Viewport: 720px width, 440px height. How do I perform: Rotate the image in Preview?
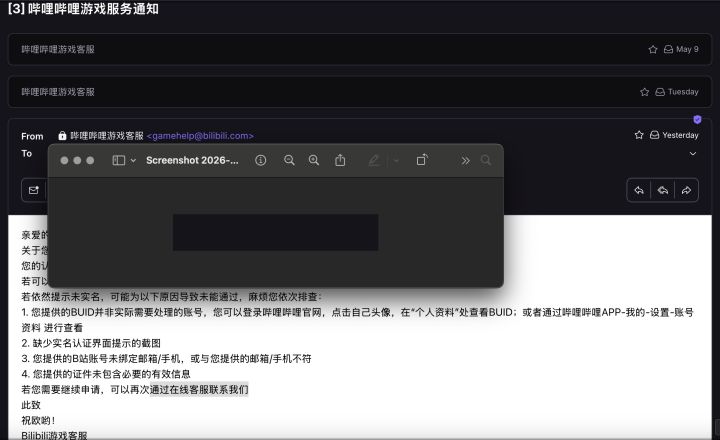point(422,160)
